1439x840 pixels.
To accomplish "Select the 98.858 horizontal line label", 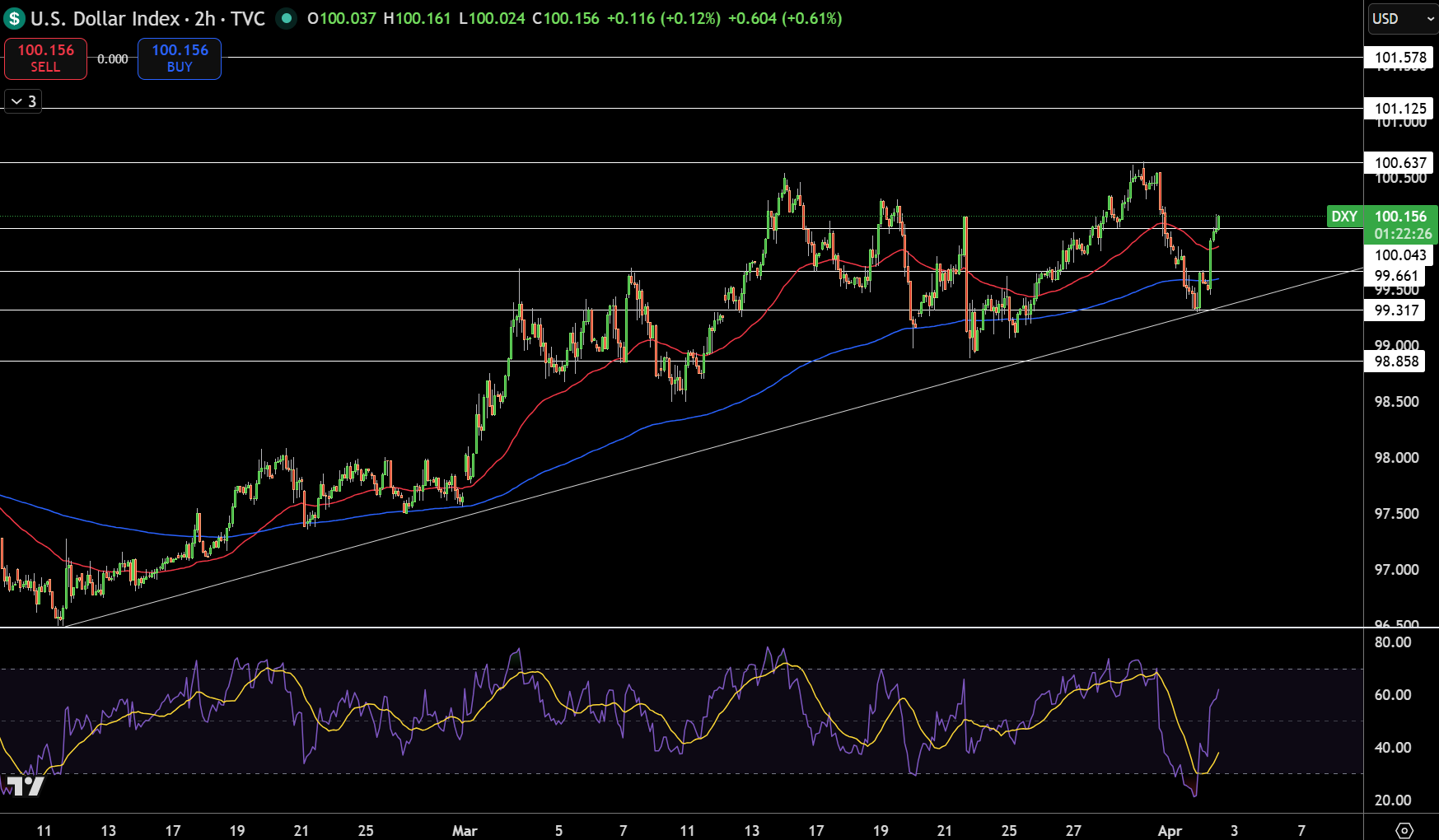I will pos(1395,361).
